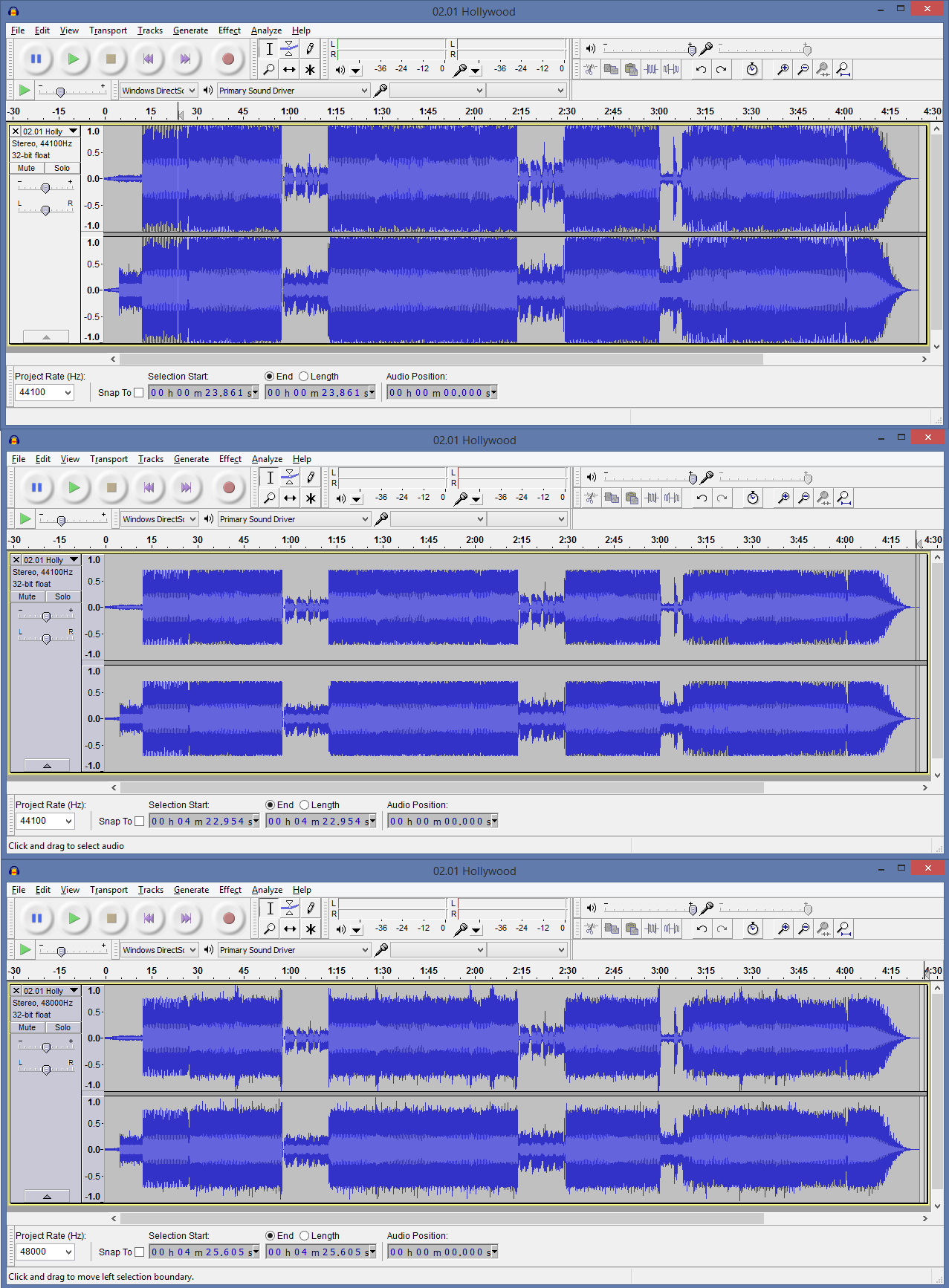Open the File menu in the top window
Viewport: 949px width, 1288px height.
click(x=18, y=30)
